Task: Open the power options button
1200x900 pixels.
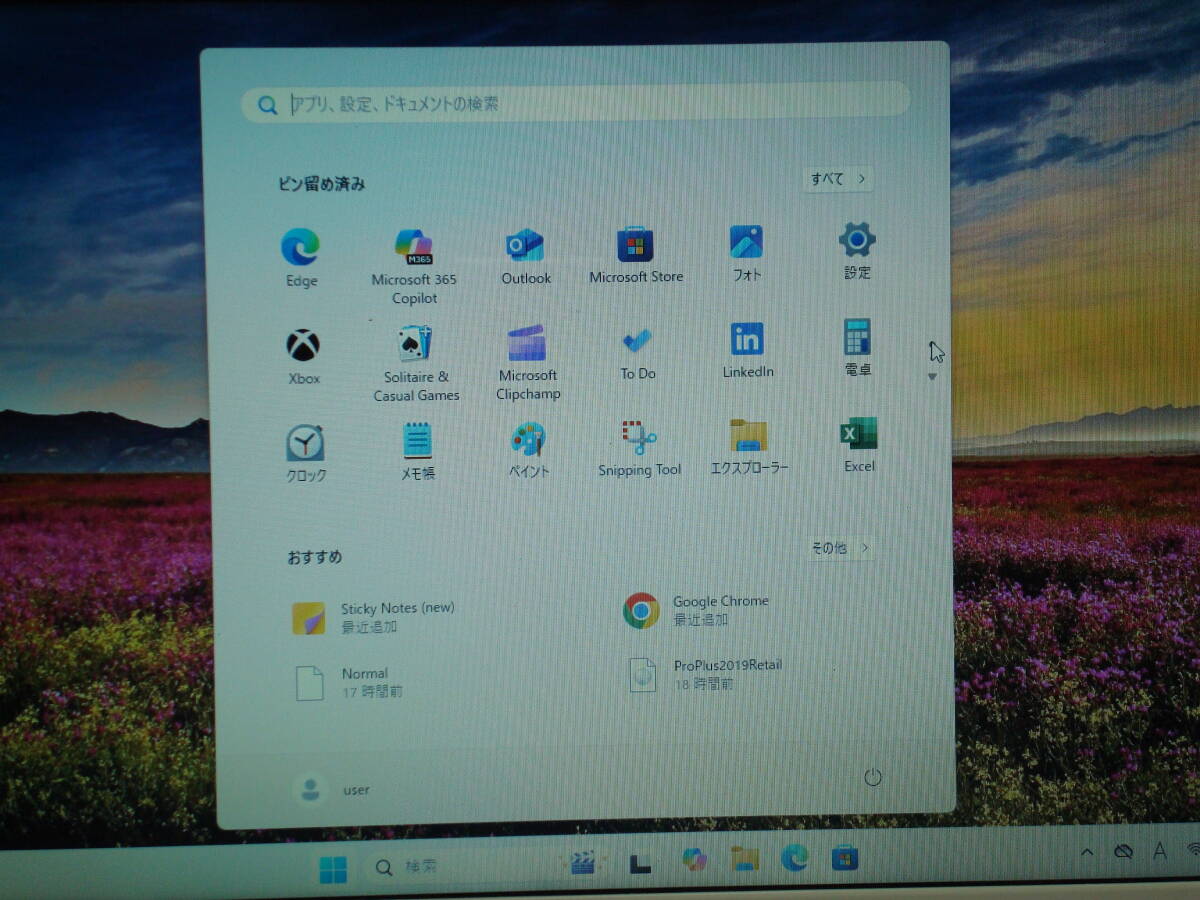Action: pyautogui.click(x=872, y=777)
